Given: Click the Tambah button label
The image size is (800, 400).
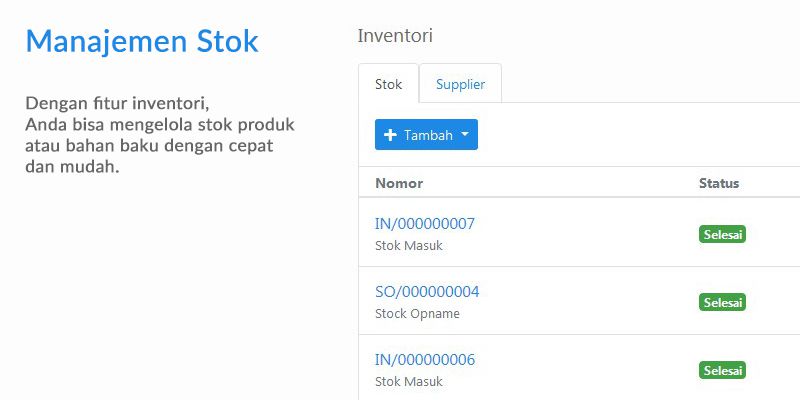Looking at the screenshot, I should click(428, 135).
